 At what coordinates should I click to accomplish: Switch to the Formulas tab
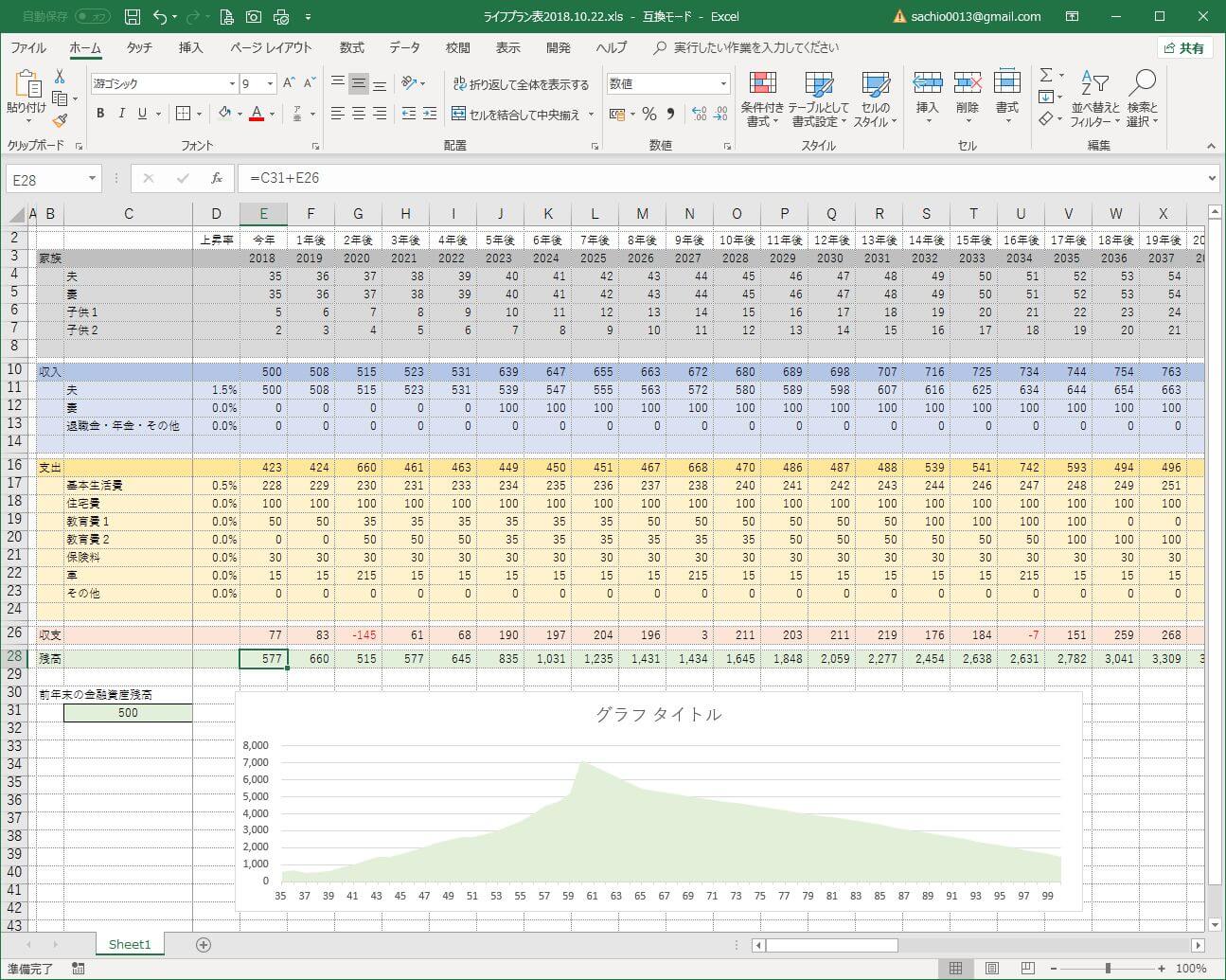352,47
